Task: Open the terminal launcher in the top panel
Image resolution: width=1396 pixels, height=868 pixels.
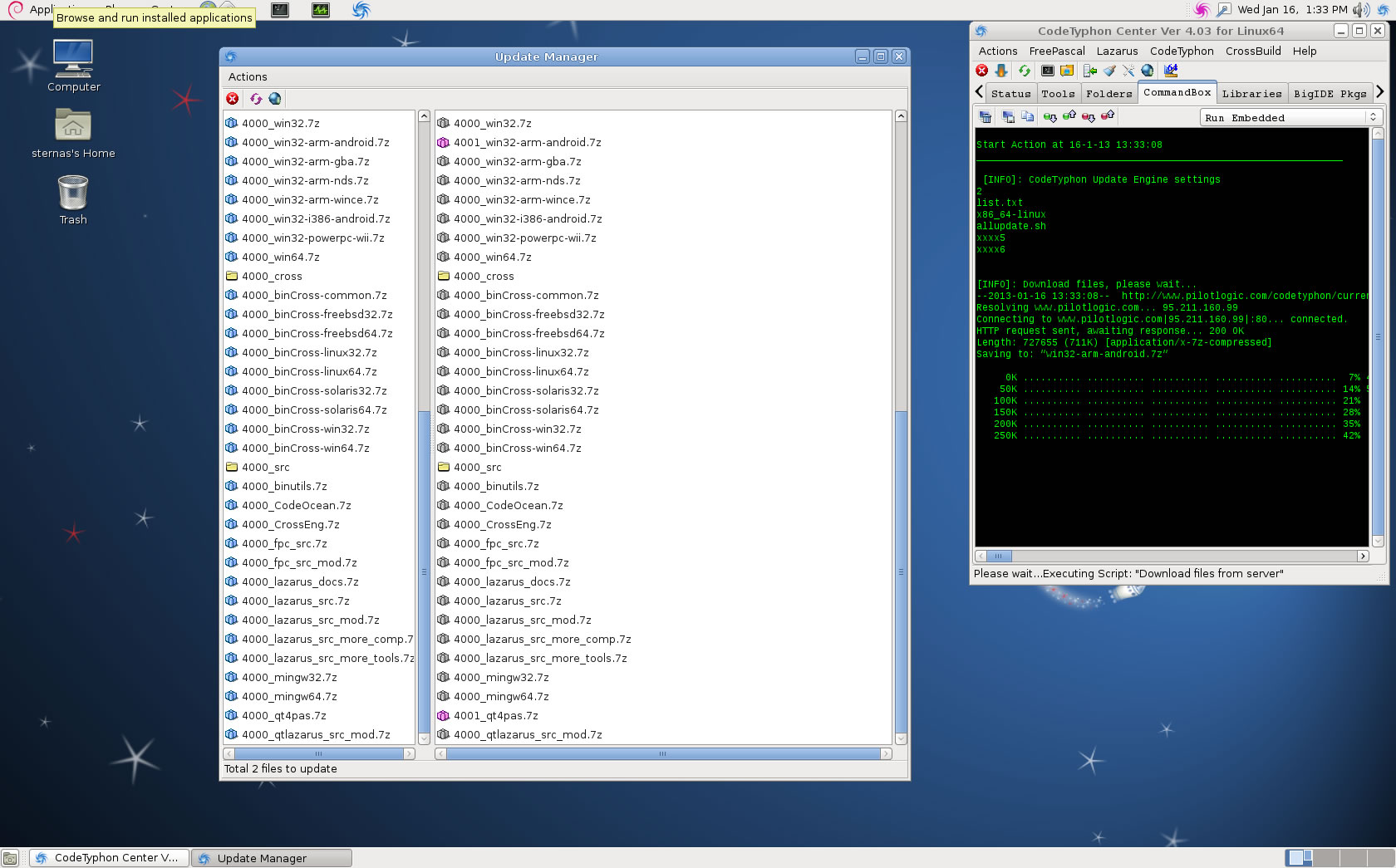Action: coord(280,10)
